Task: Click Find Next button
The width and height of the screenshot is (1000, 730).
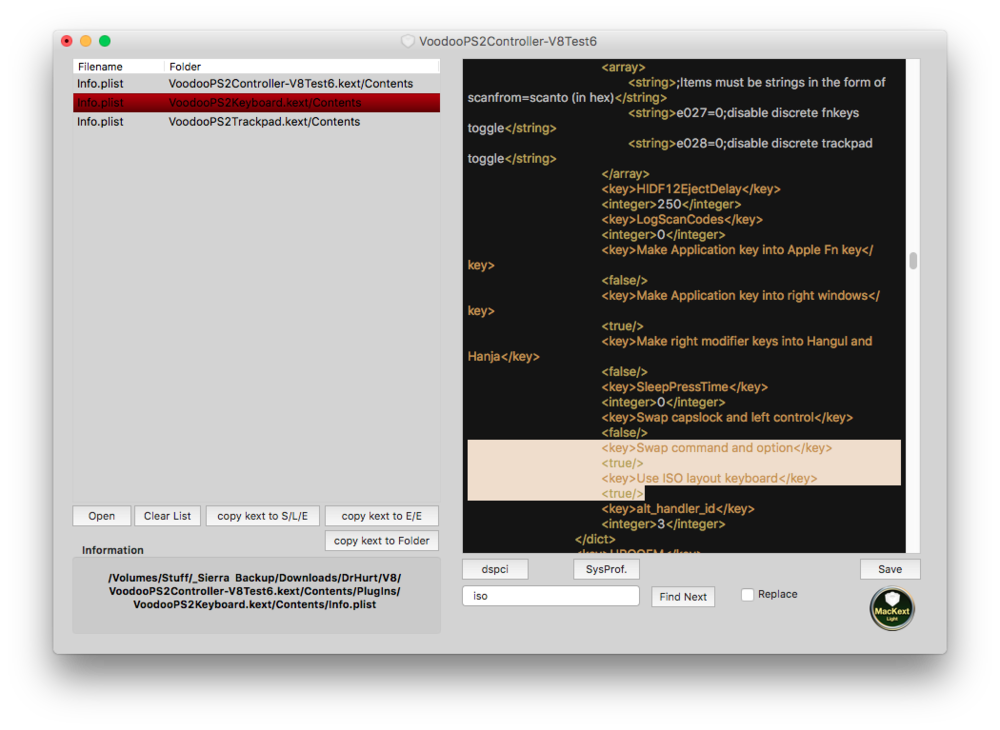Action: click(683, 597)
